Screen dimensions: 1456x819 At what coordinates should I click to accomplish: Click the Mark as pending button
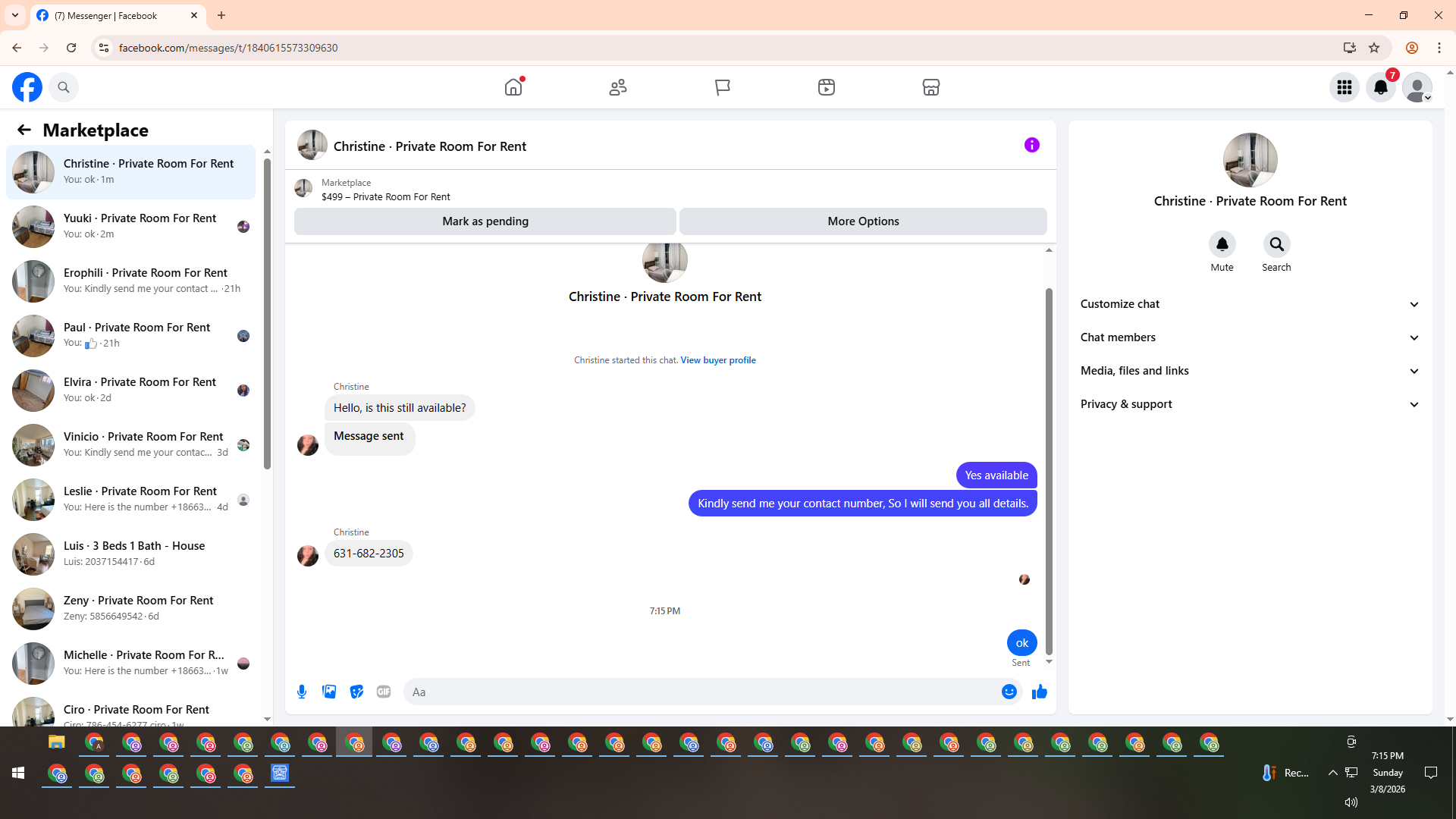pyautogui.click(x=485, y=221)
